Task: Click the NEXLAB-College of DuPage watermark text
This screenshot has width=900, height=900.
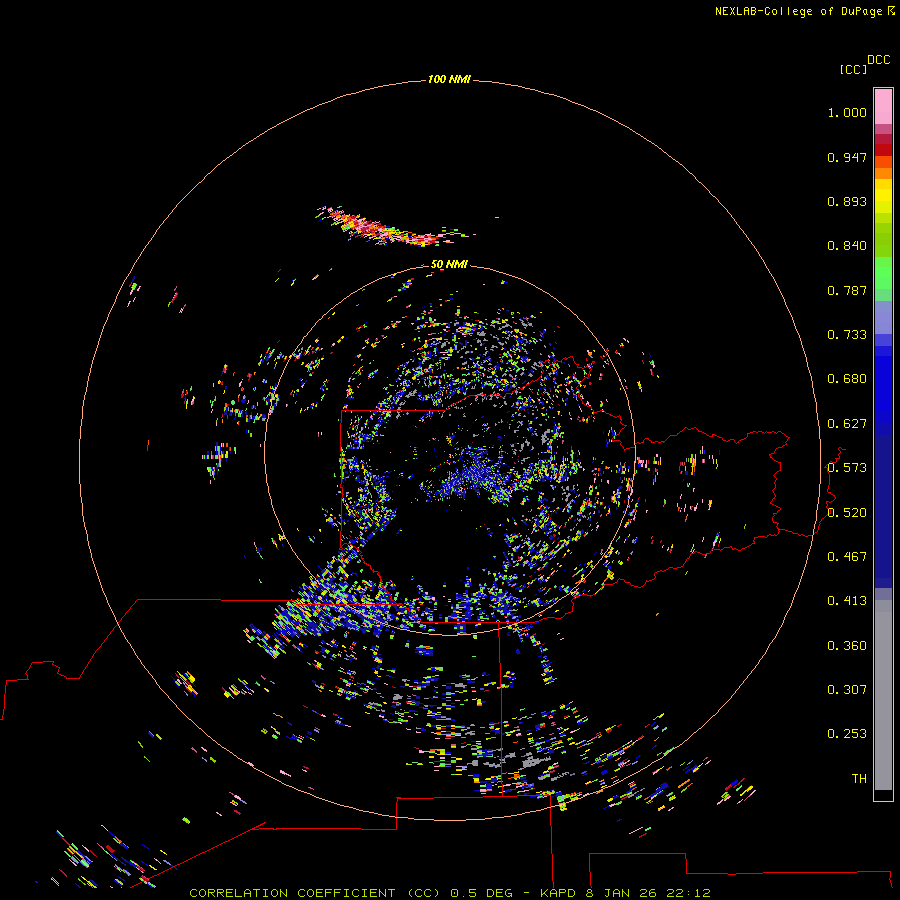Action: 804,11
